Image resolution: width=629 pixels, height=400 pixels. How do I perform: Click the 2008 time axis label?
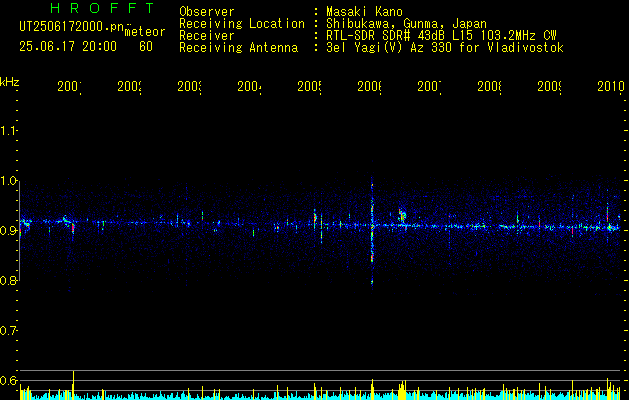[x=490, y=87]
